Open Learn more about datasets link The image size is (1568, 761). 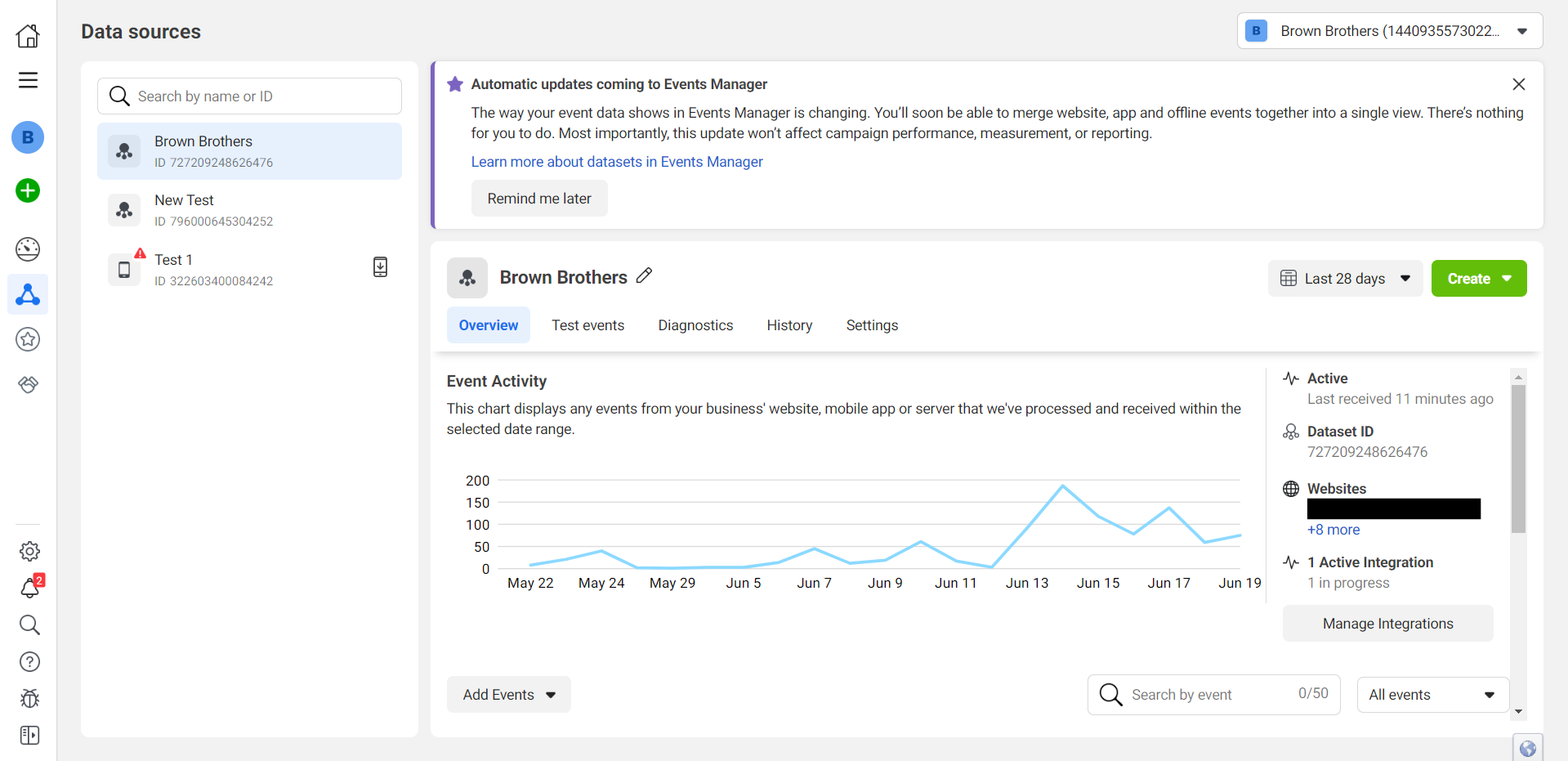point(617,162)
